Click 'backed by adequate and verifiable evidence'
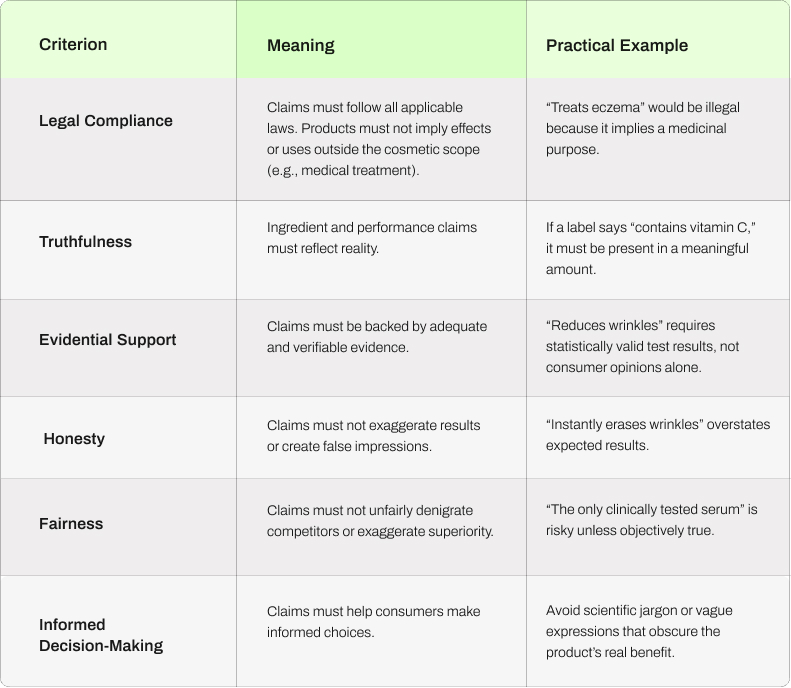The height and width of the screenshot is (688, 791). [x=377, y=336]
